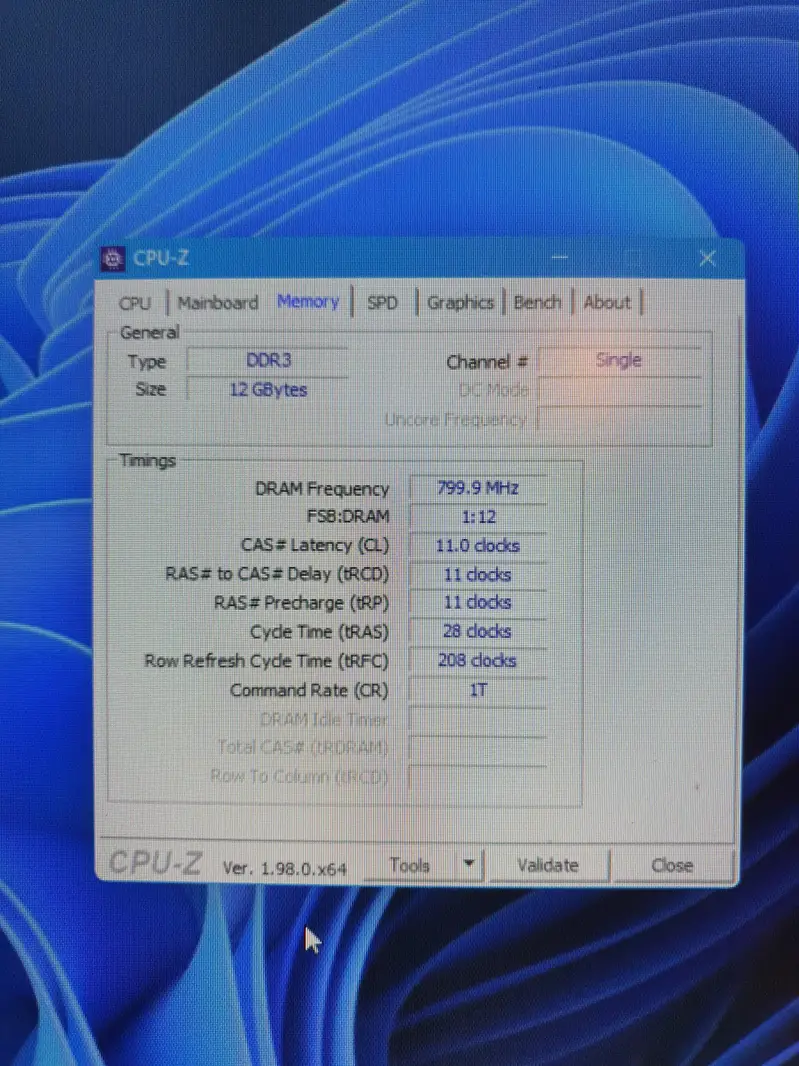The width and height of the screenshot is (799, 1066).
Task: Click the Command Rate 1T field
Action: [x=478, y=690]
